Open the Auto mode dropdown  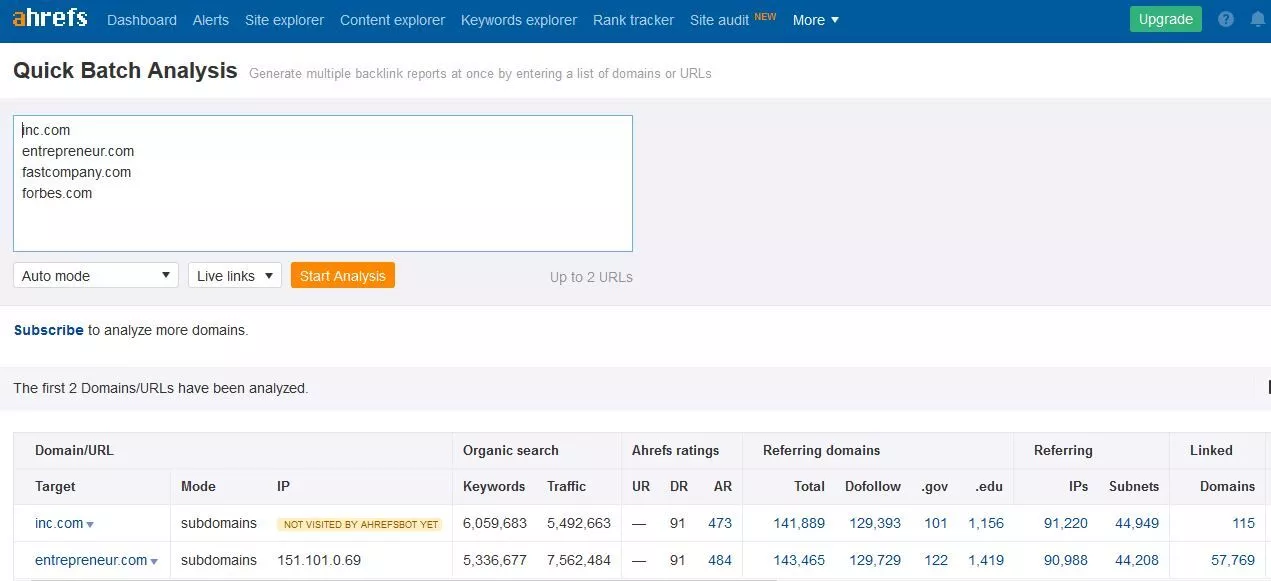(96, 276)
